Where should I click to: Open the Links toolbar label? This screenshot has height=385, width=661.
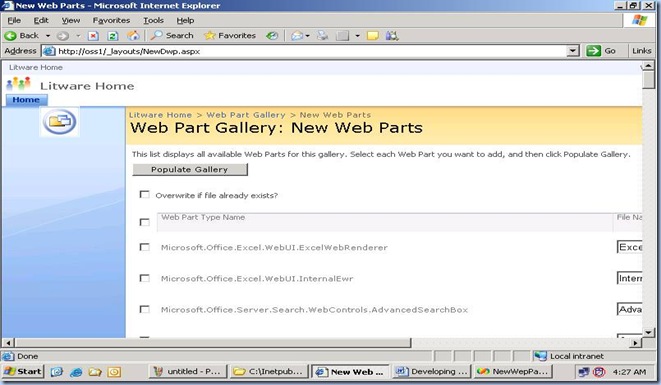pyautogui.click(x=642, y=51)
